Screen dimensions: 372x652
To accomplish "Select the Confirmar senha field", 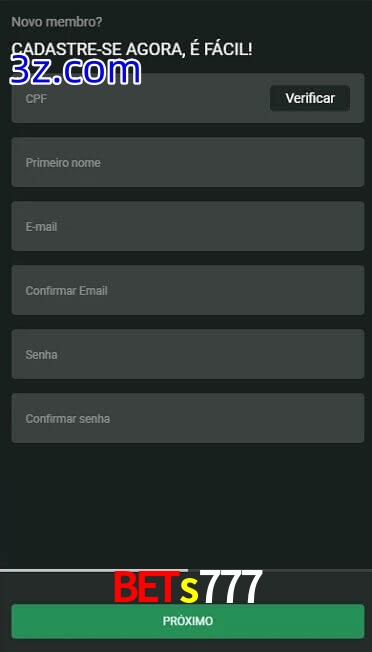I will 188,418.
